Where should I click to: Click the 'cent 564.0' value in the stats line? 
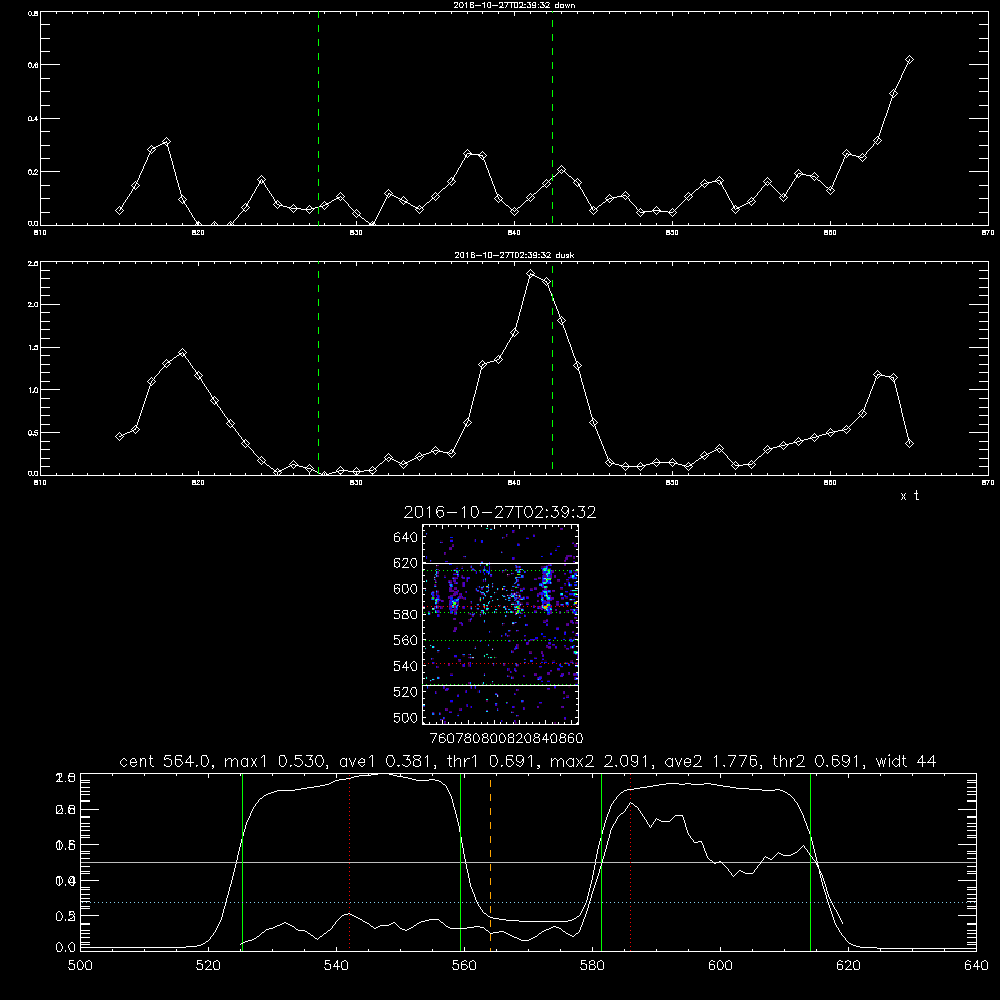pos(165,761)
